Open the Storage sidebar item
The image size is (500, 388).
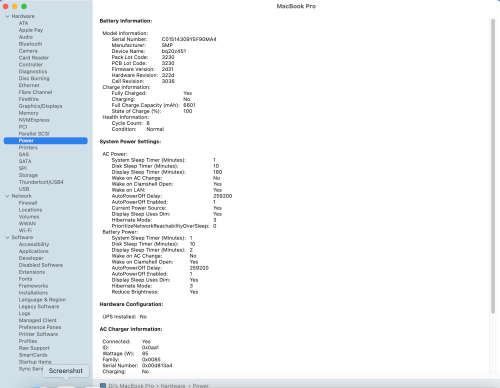point(28,175)
